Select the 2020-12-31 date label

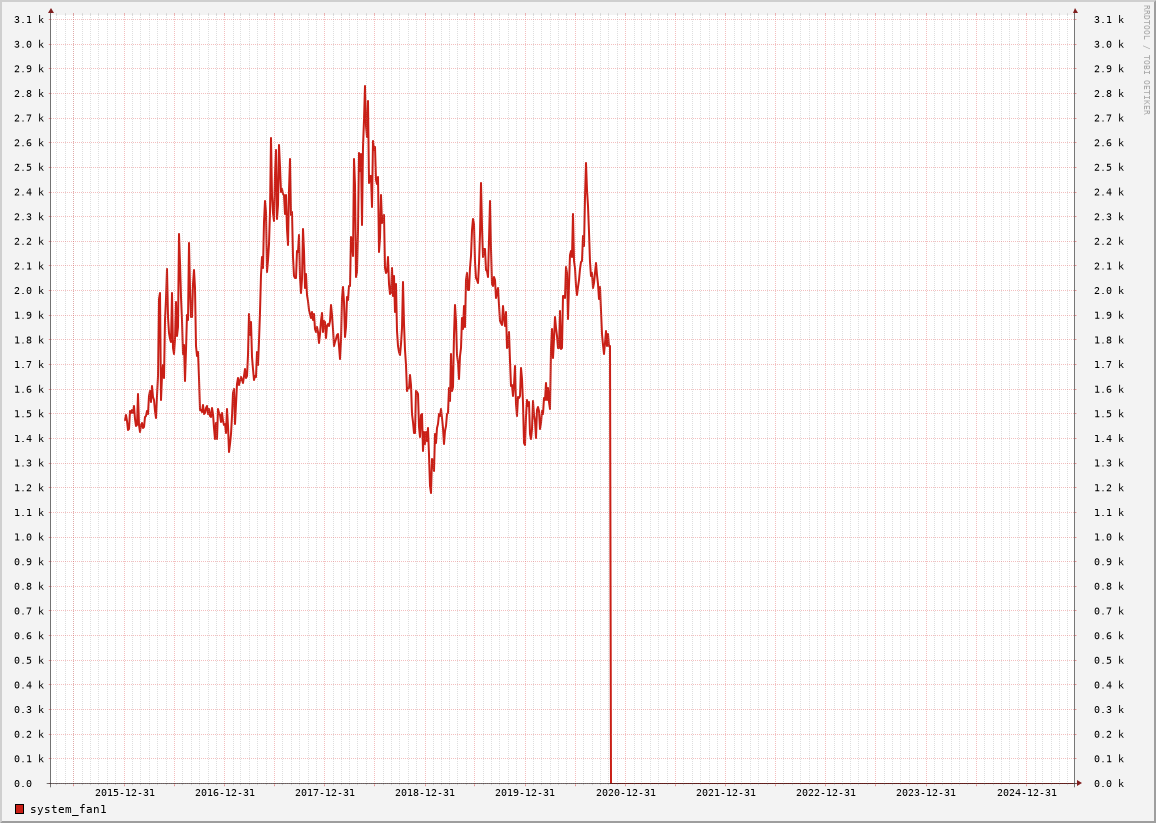[626, 793]
